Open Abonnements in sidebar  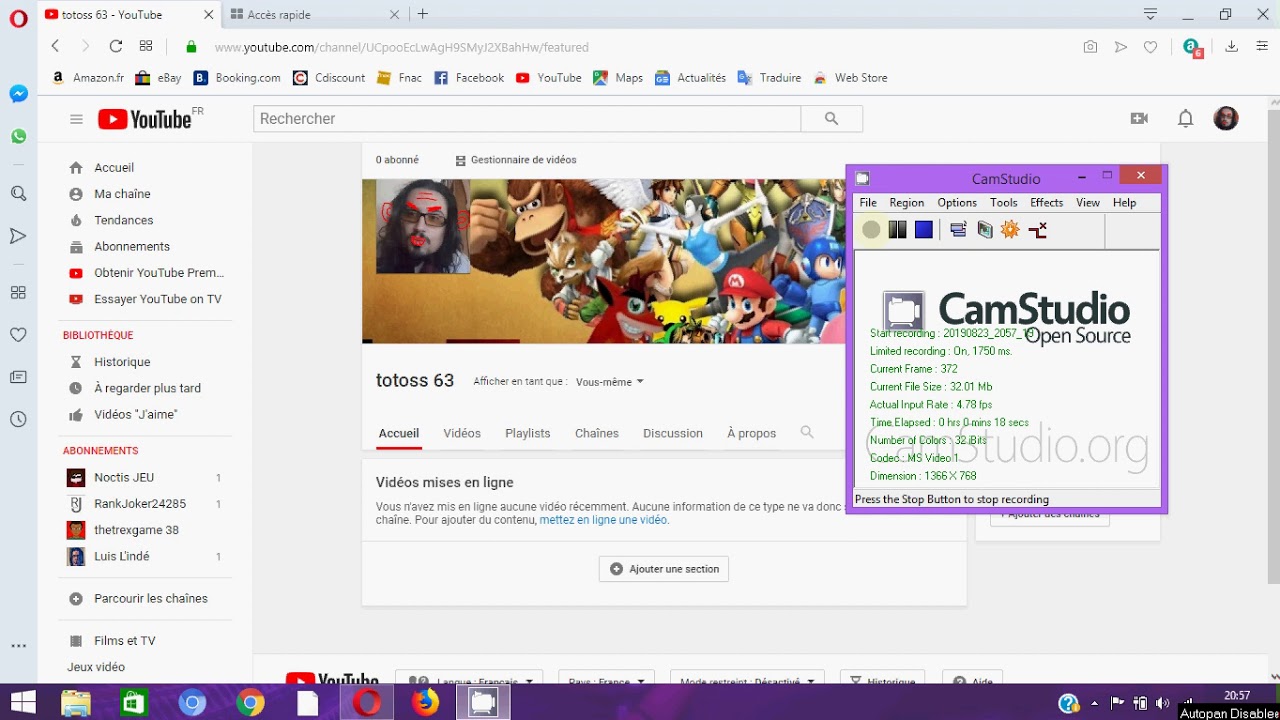134,246
